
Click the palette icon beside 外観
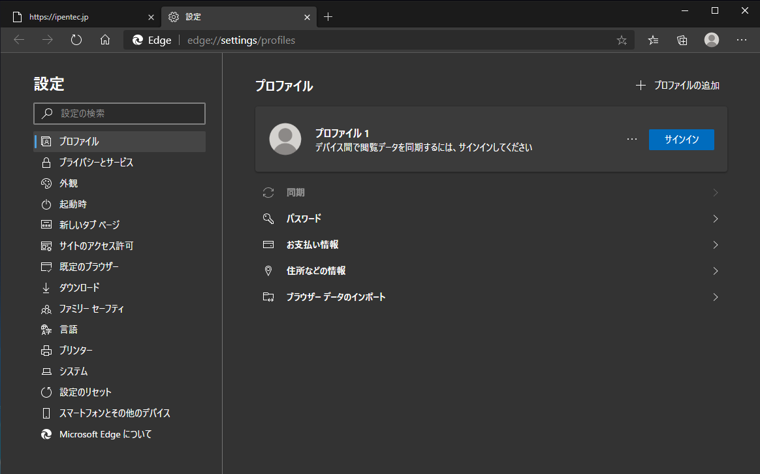tap(46, 183)
